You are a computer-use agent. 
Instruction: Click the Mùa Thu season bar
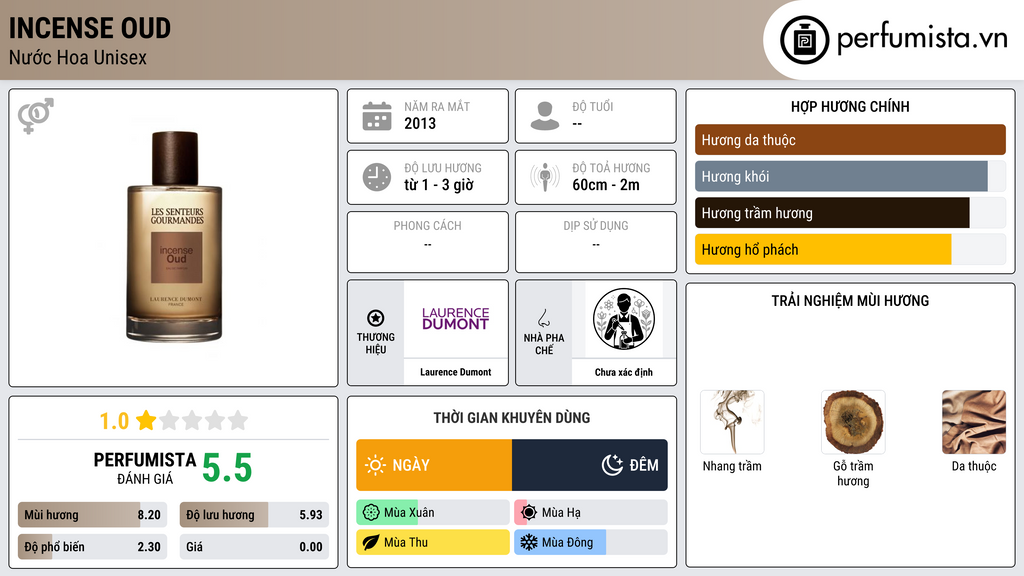point(432,542)
